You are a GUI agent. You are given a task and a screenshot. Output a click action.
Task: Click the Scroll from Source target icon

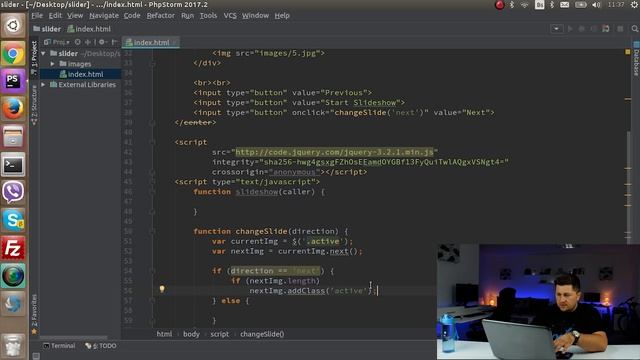[78, 42]
